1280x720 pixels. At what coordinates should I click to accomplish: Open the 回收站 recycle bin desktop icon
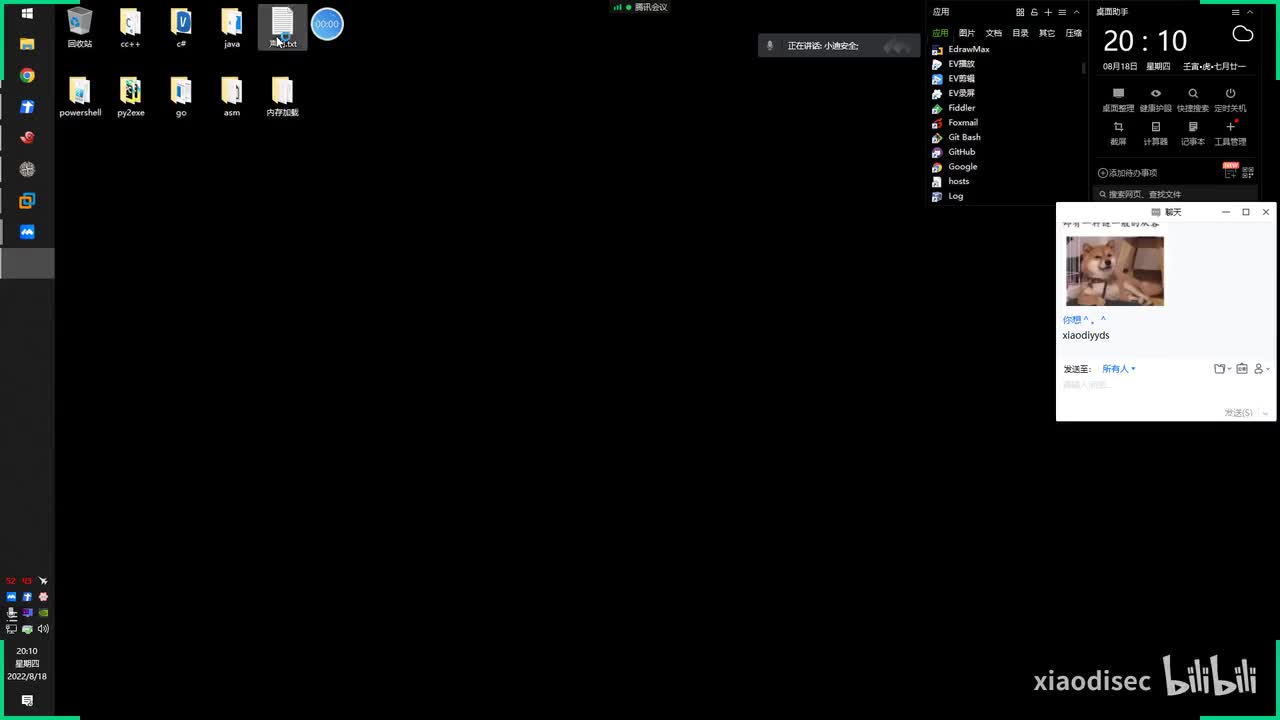coord(80,28)
